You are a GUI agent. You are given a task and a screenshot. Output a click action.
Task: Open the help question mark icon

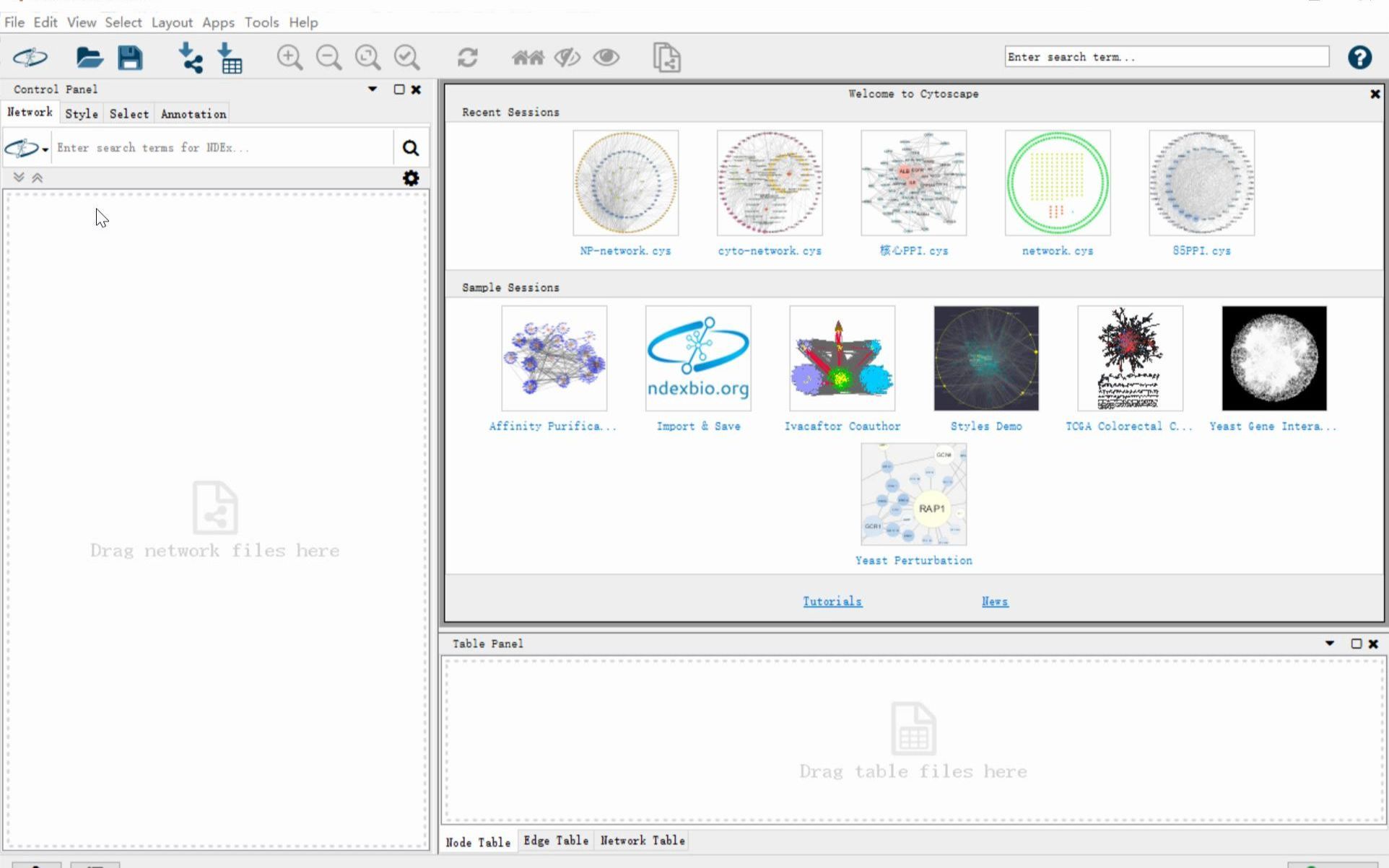(1359, 57)
